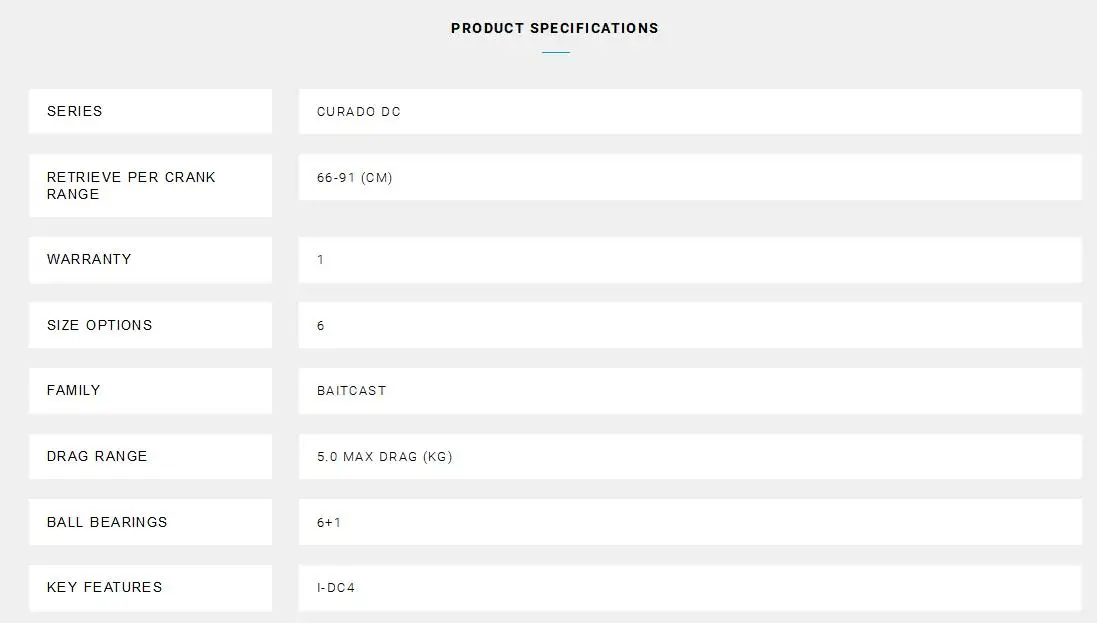This screenshot has width=1097, height=623.
Task: Select the RETRIEVE PER CRANK RANGE label
Action: coord(131,185)
